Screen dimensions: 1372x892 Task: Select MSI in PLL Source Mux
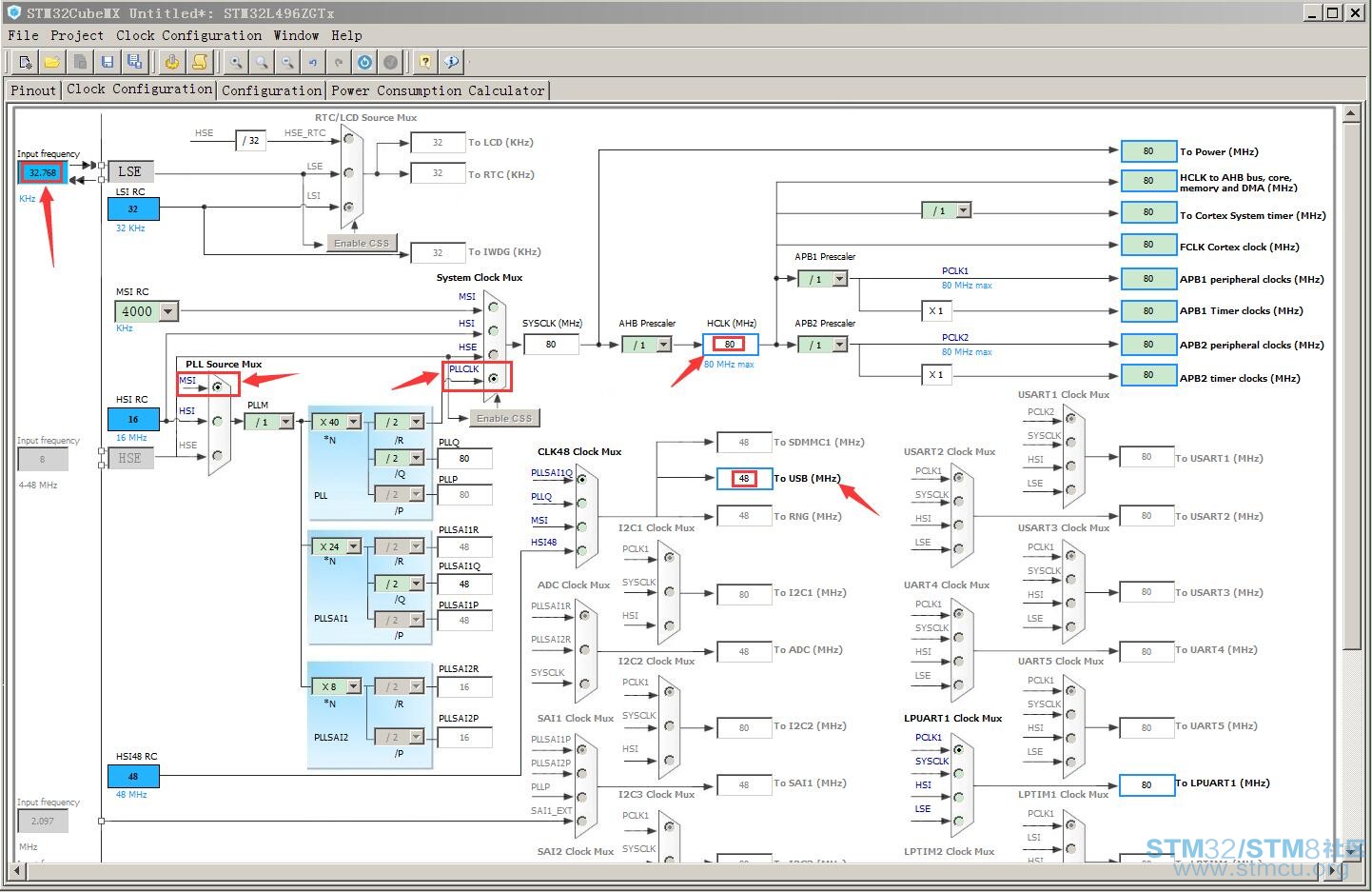(218, 387)
